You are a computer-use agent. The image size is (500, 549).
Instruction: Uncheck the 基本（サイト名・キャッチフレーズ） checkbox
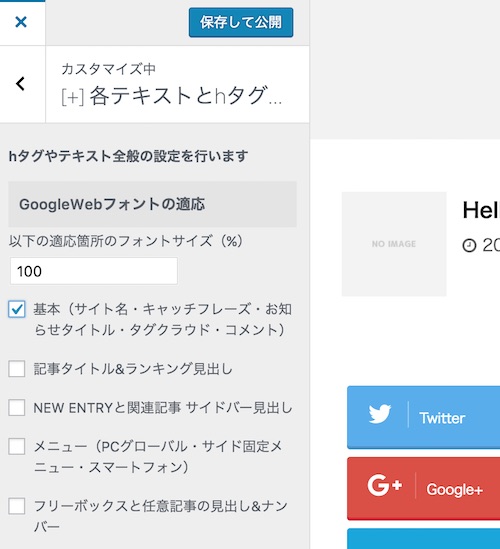[17, 310]
